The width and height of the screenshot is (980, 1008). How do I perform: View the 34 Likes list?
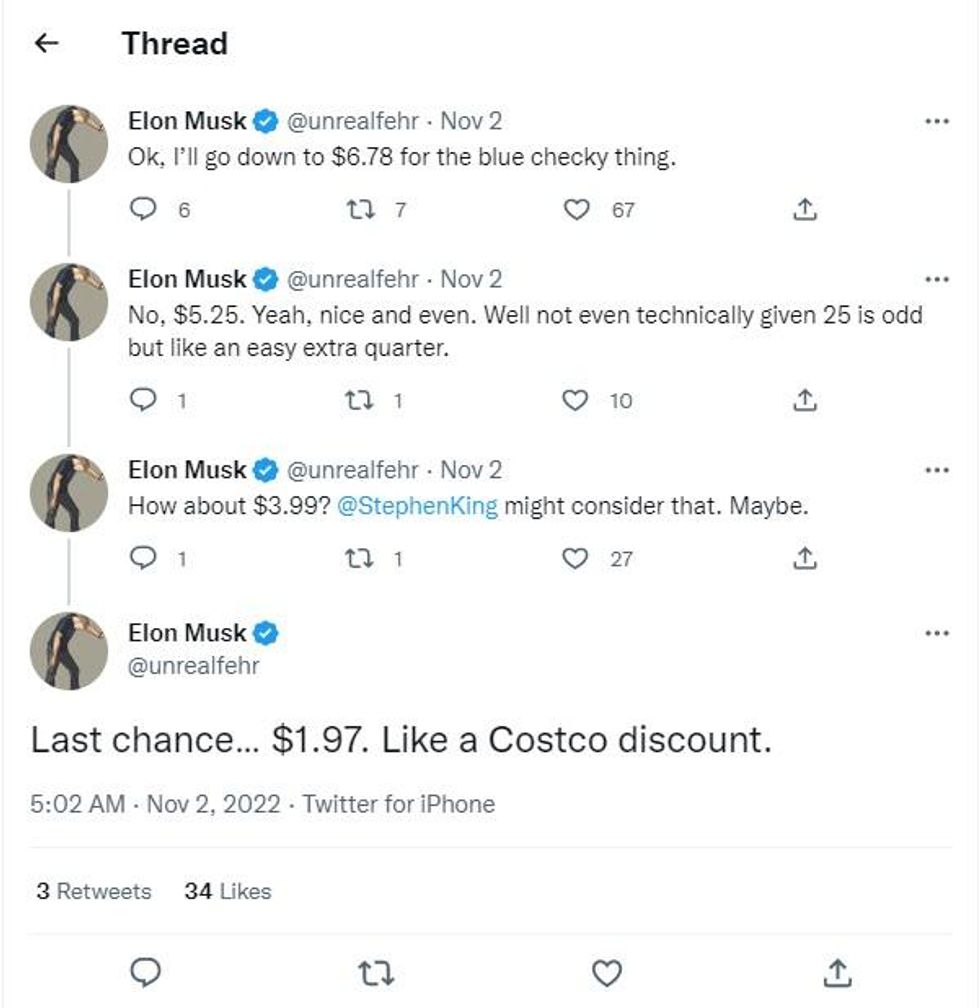tap(227, 891)
